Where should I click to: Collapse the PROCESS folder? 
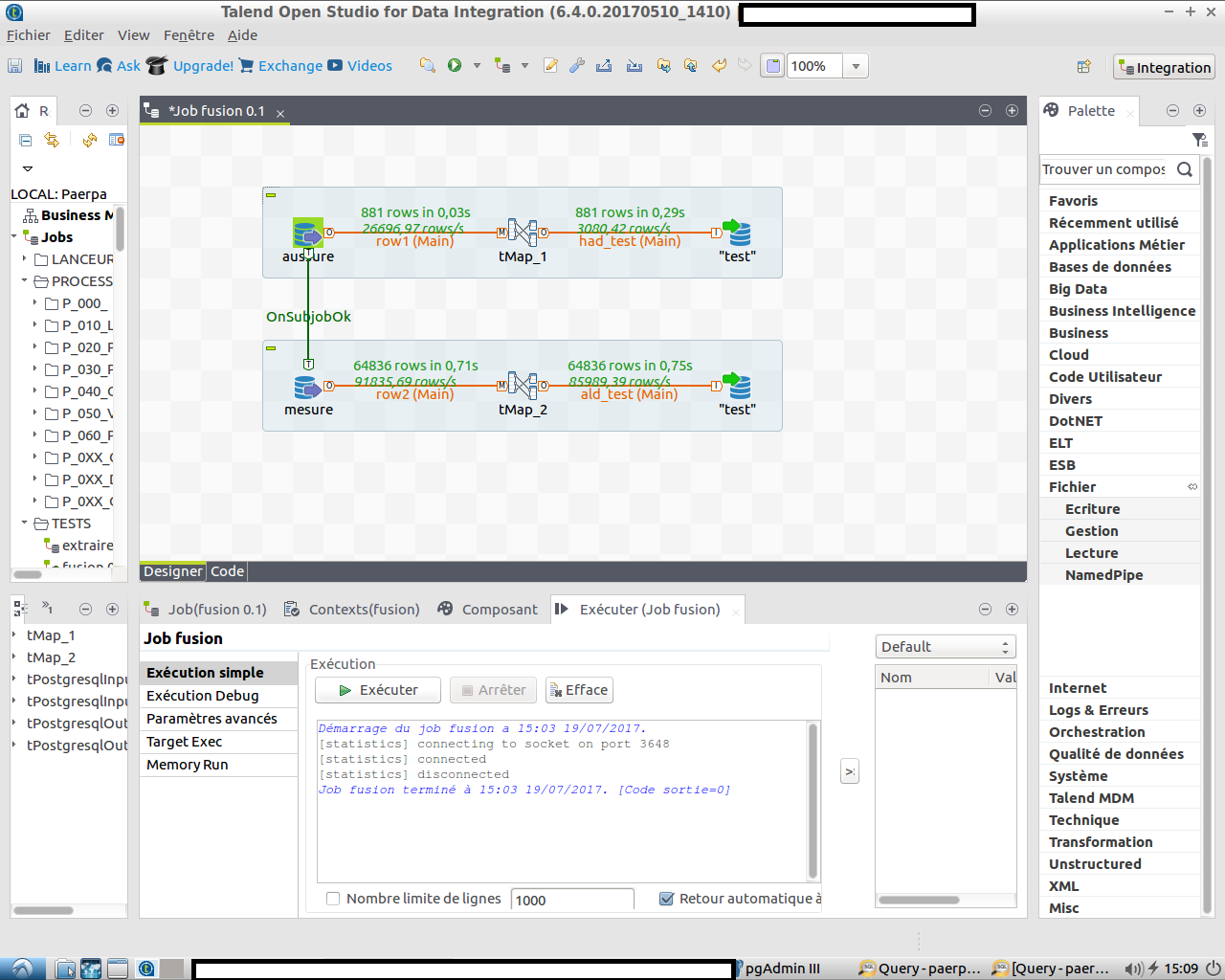tap(25, 280)
